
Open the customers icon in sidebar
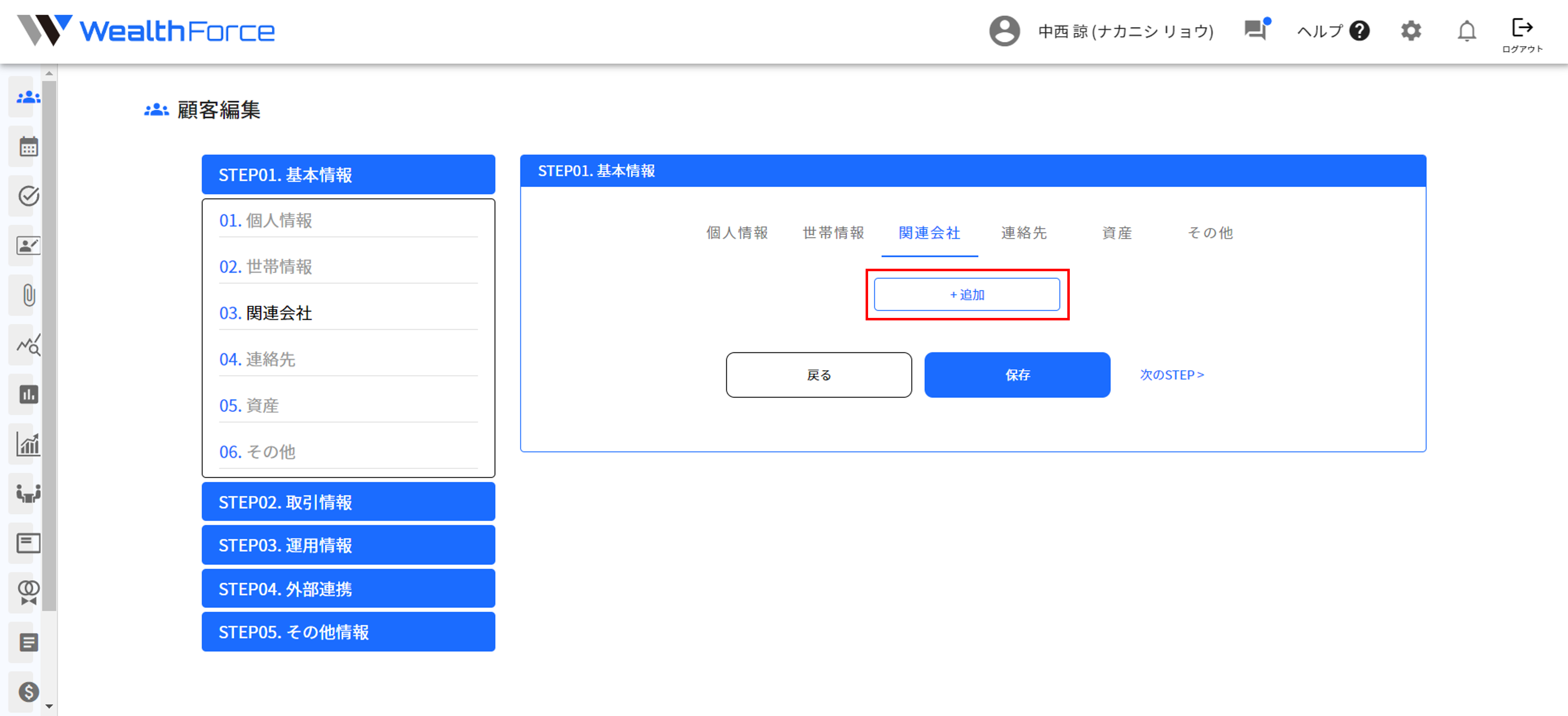point(28,97)
